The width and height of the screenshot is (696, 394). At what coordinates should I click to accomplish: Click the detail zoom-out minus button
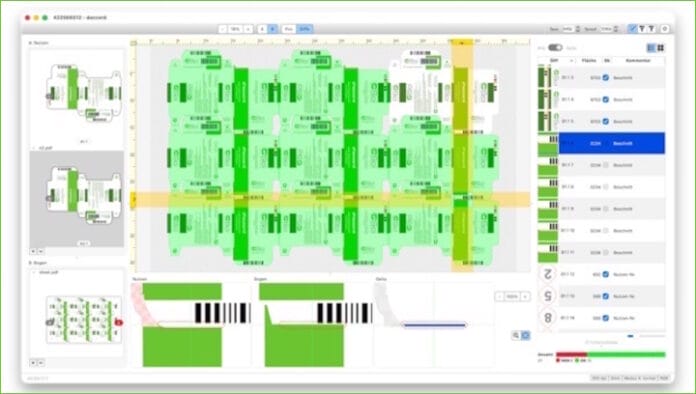[499, 296]
